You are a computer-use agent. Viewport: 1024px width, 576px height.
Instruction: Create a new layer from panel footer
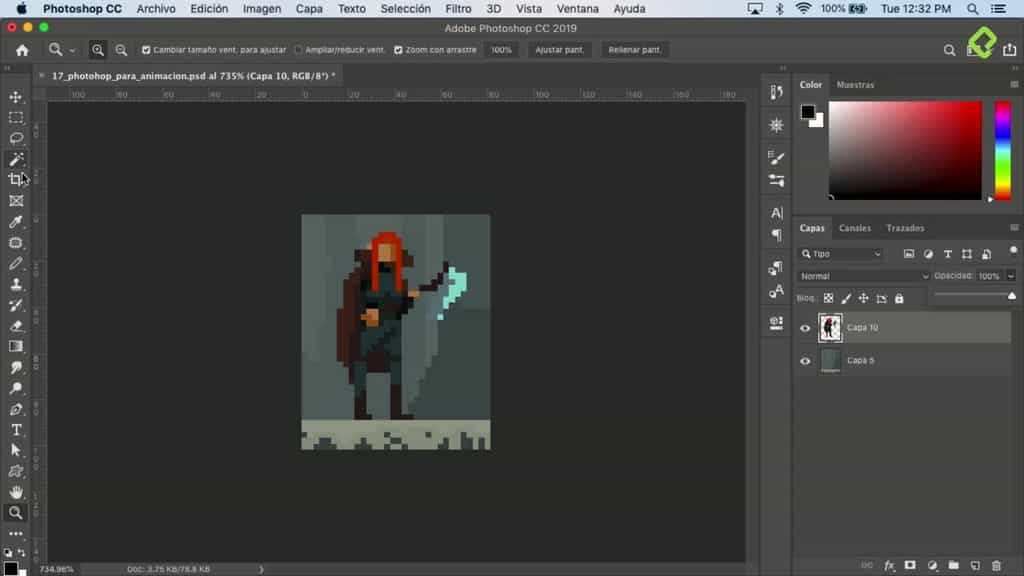click(x=975, y=566)
